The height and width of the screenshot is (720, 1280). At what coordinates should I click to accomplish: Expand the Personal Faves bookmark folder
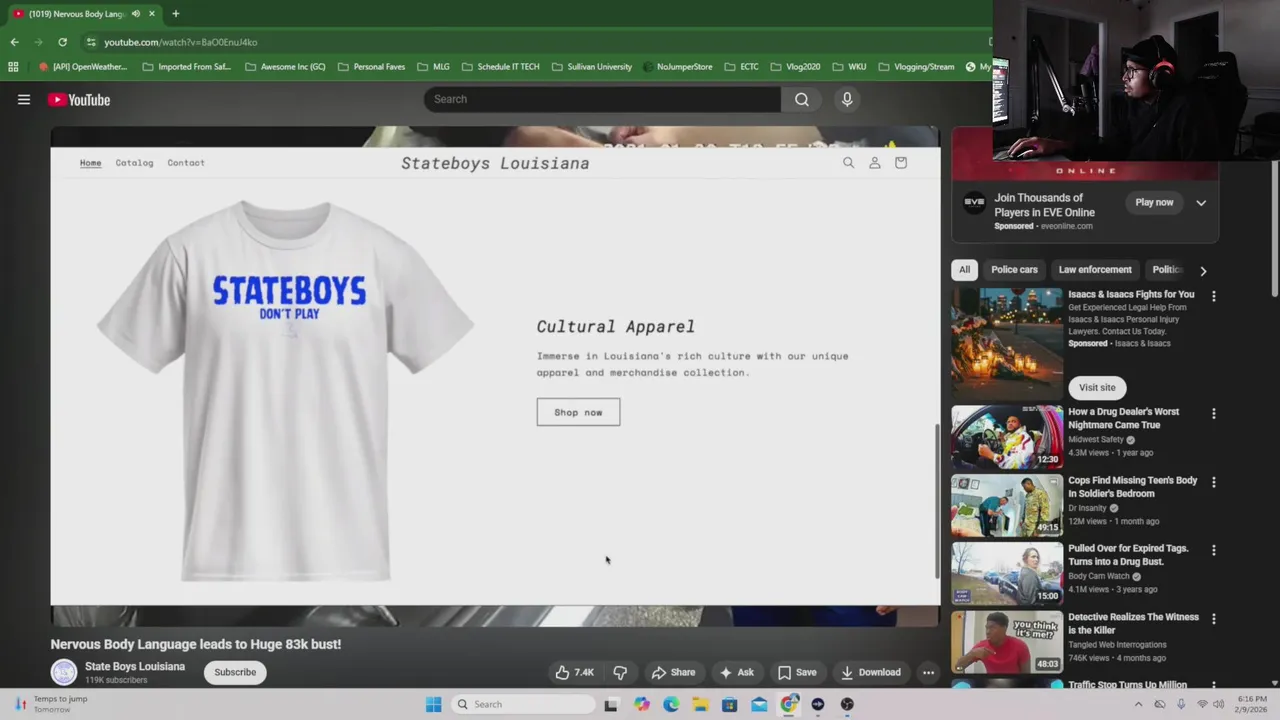pos(371,67)
